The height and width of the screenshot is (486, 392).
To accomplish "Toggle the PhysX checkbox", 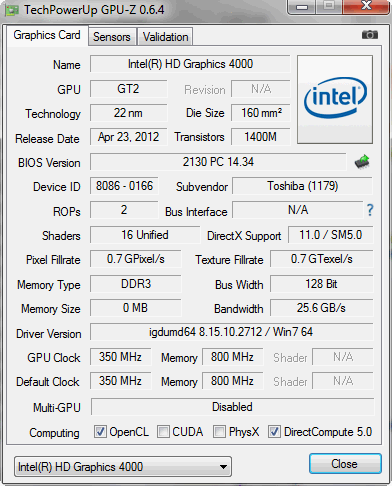I will (x=219, y=431).
